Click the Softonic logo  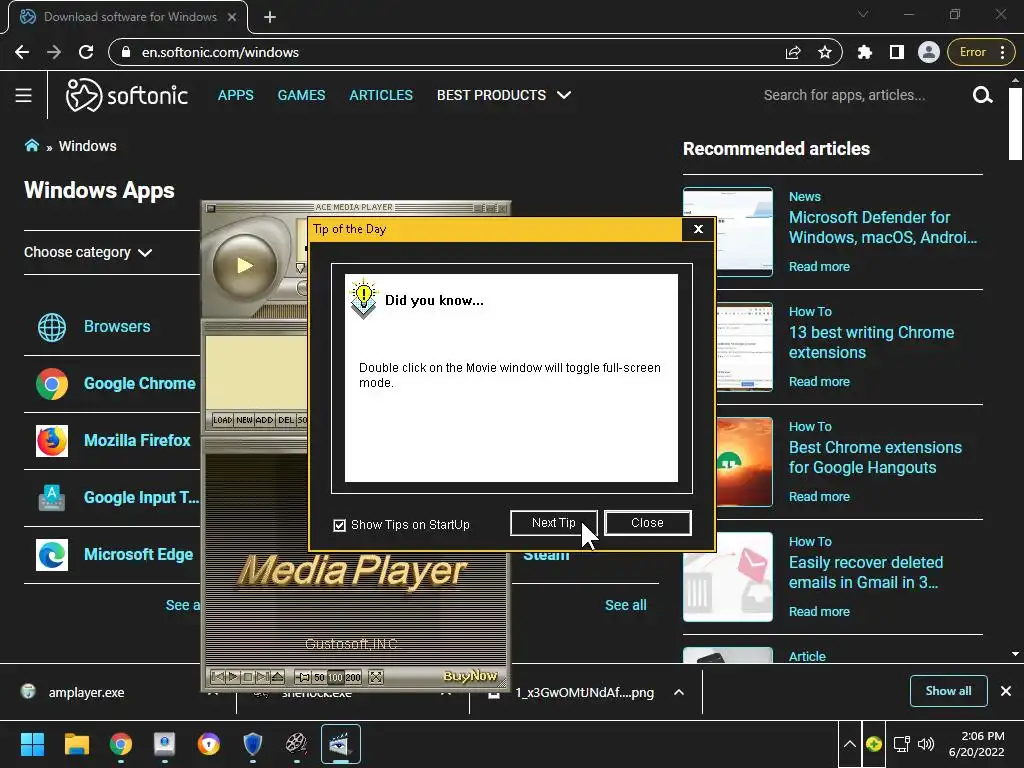coord(127,95)
